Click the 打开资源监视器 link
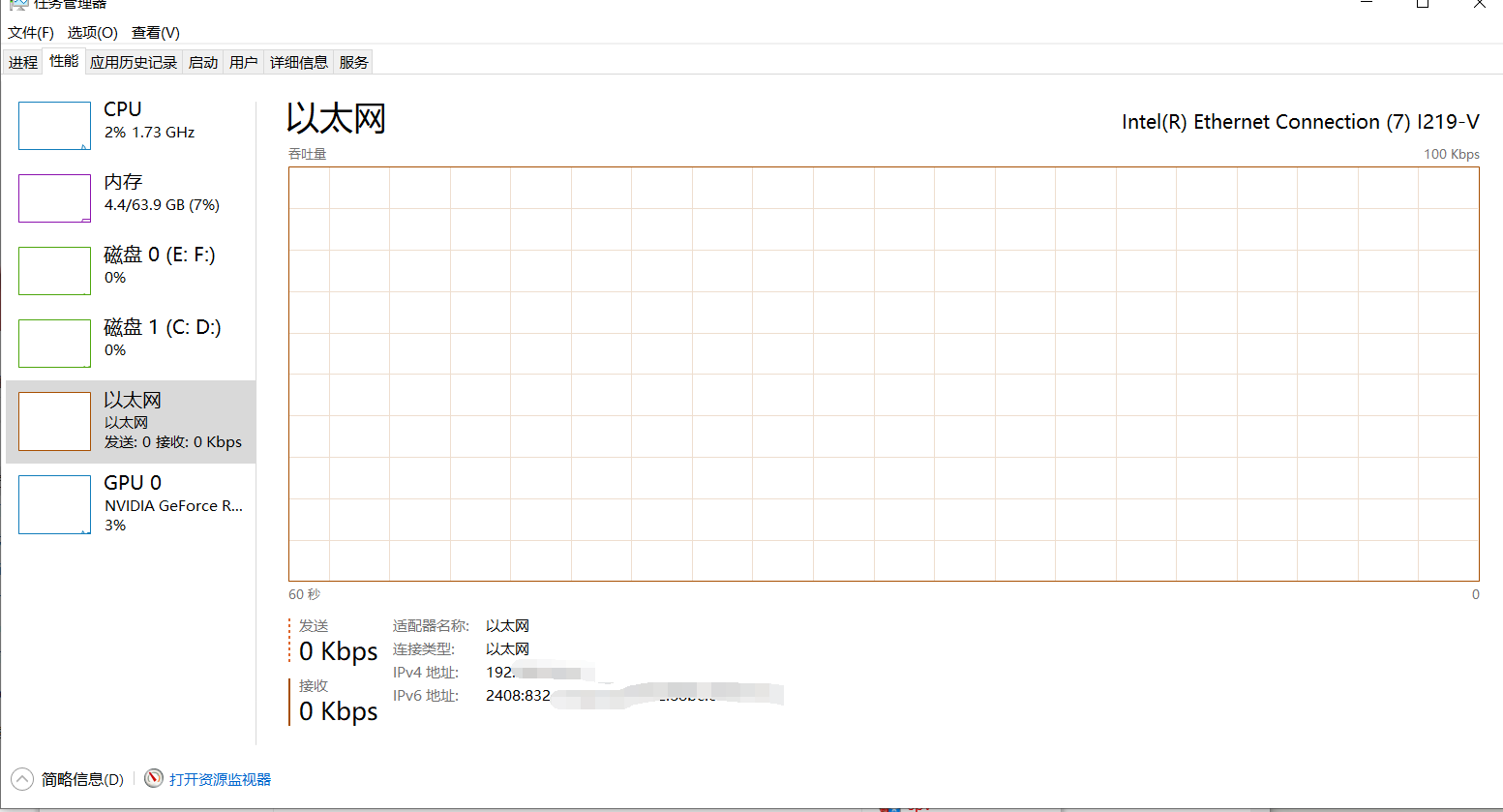The height and width of the screenshot is (812, 1503). click(x=220, y=780)
